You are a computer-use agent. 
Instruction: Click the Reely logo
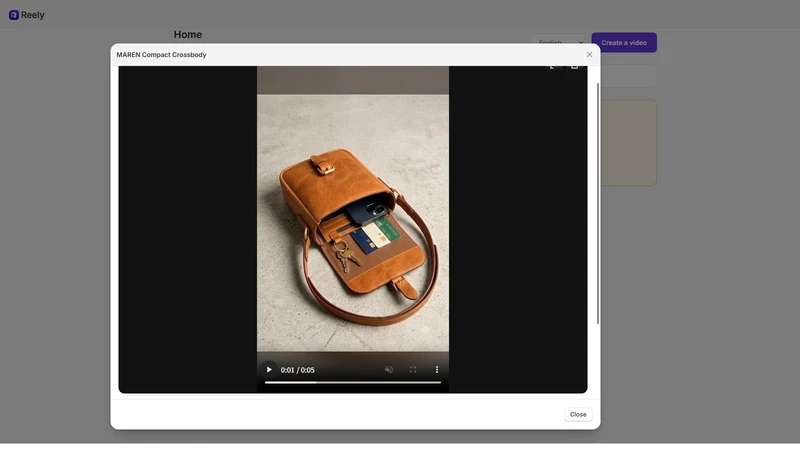tap(27, 15)
